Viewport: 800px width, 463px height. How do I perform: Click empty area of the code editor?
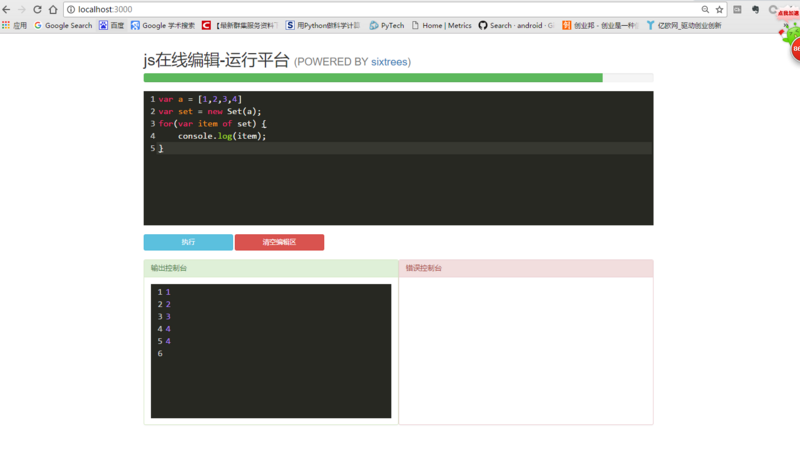coord(398,189)
